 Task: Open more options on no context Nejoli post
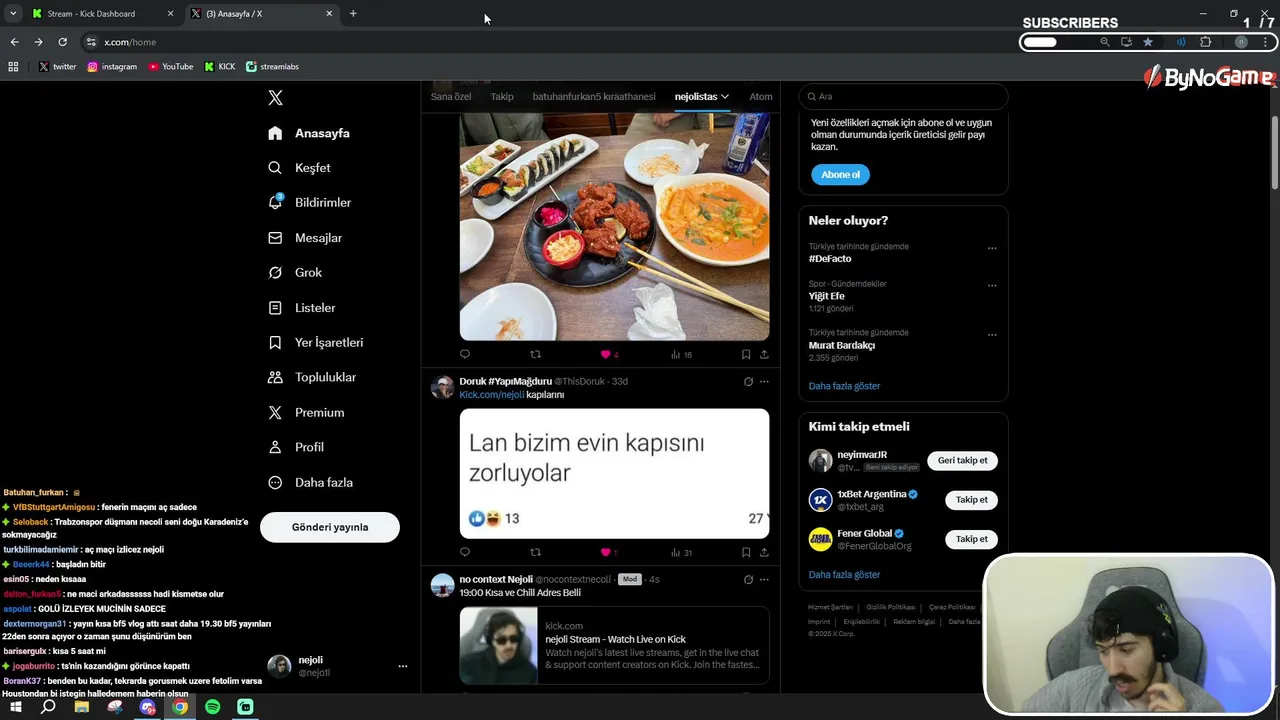click(x=764, y=579)
